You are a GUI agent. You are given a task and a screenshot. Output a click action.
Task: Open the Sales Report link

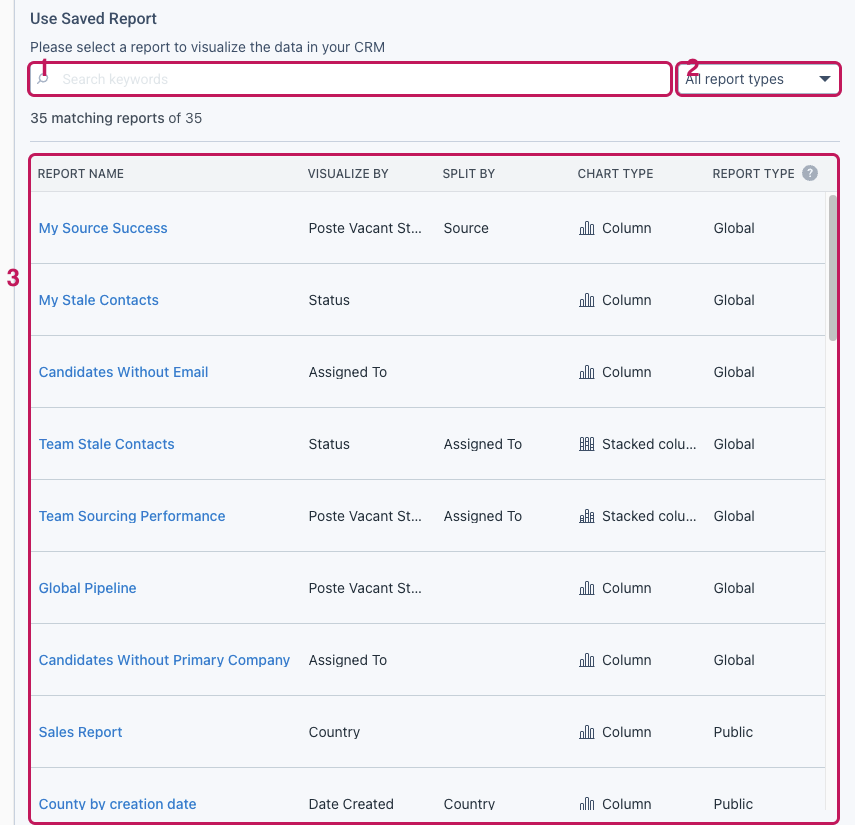80,732
